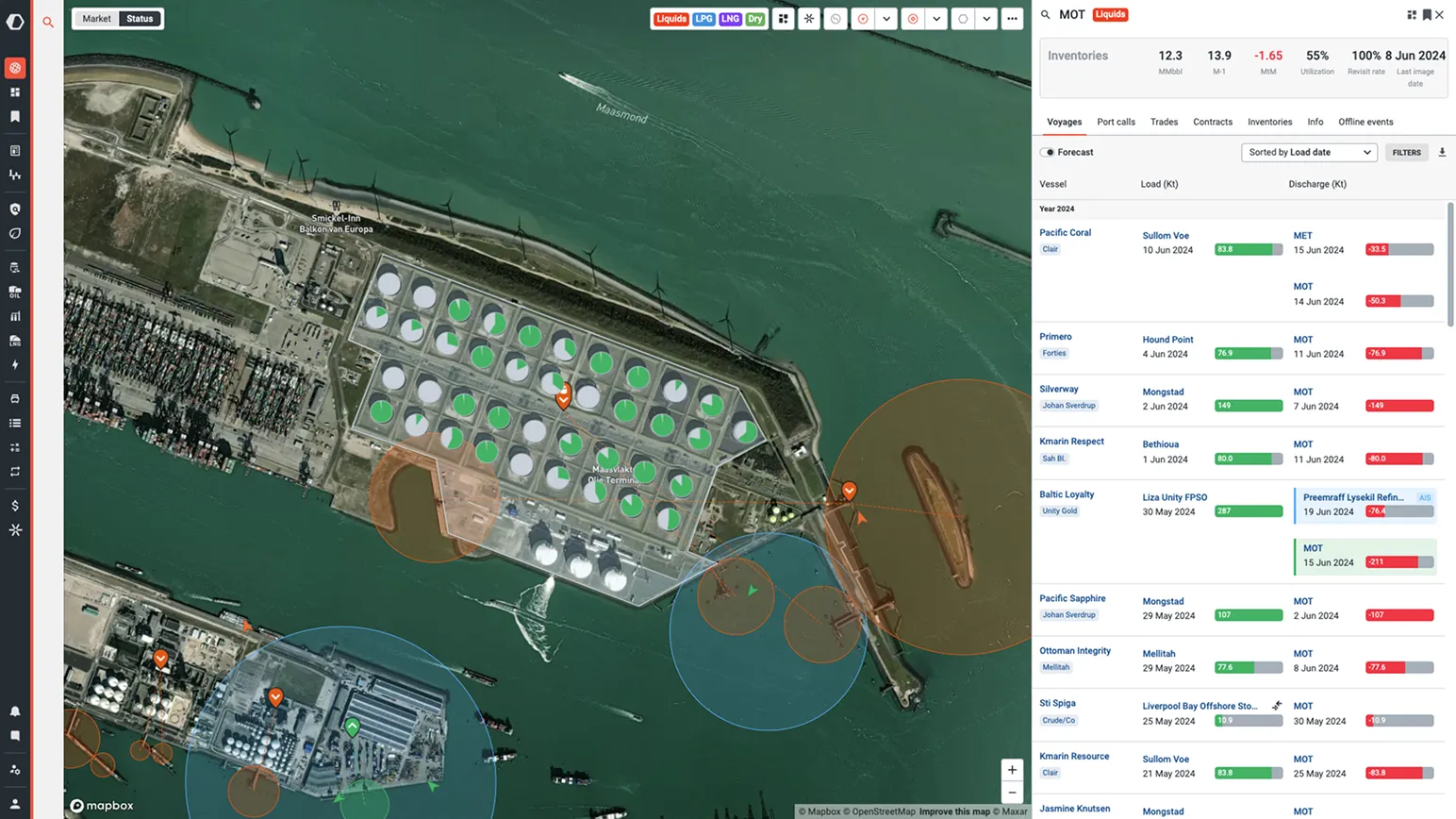Open the notifications bell in the sidebar
Screen dimensions: 1456x819
15,711
